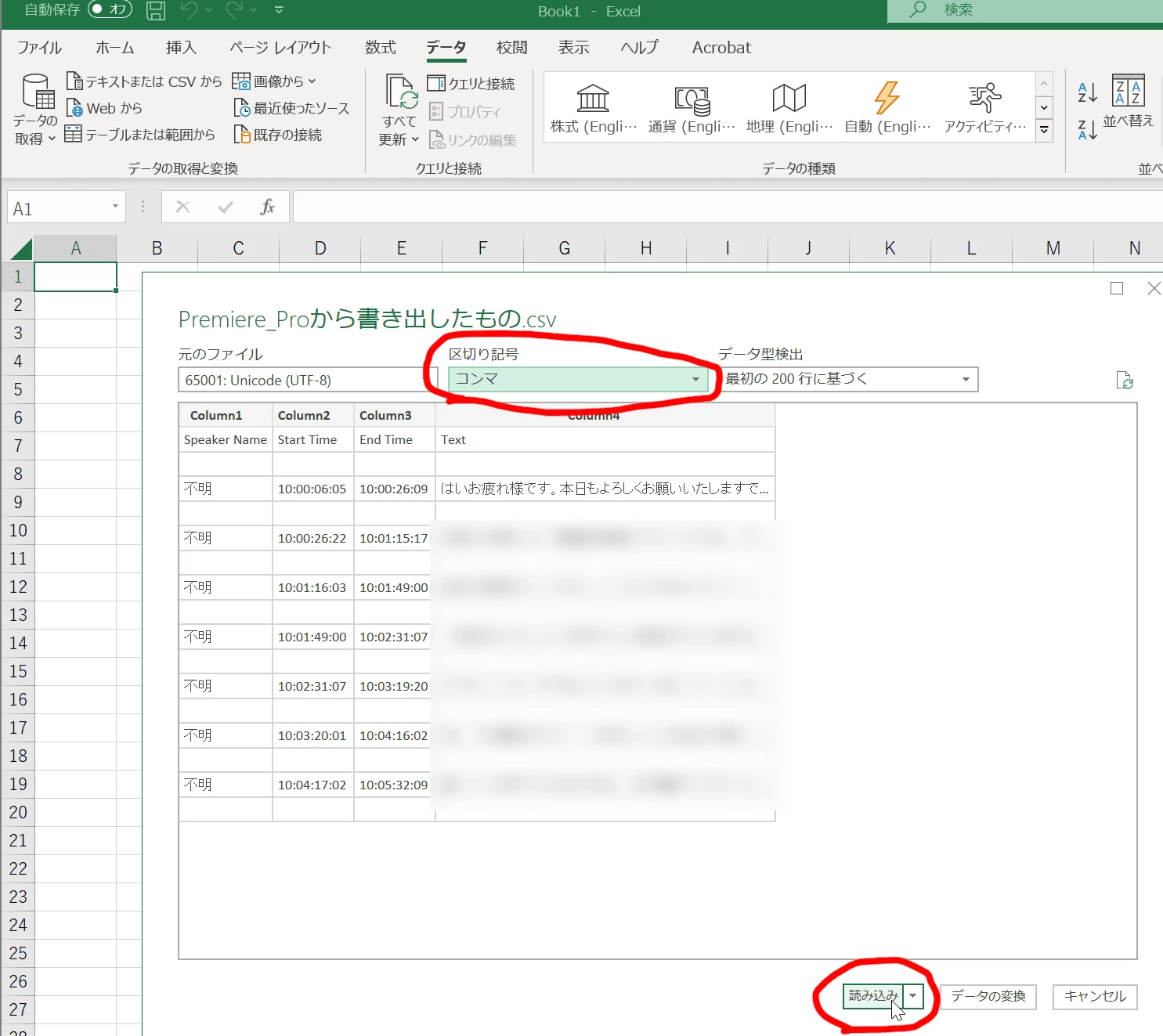This screenshot has height=1036, width=1163.
Task: Switch to the 数式 tab
Action: [x=380, y=48]
